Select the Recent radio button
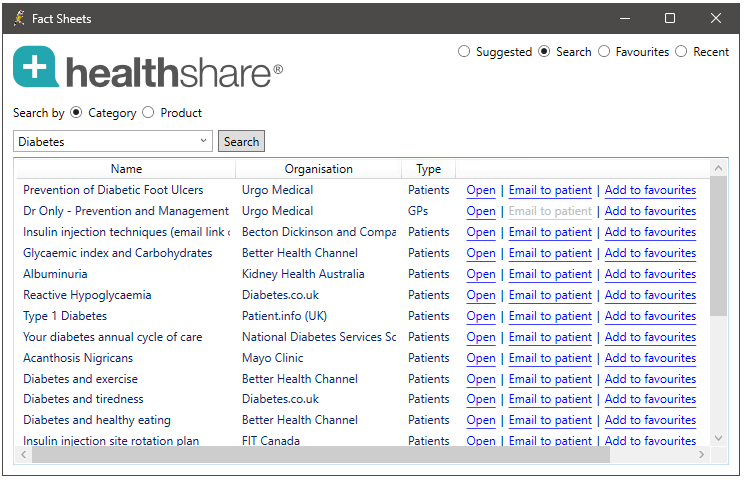744x480 pixels. (x=681, y=51)
